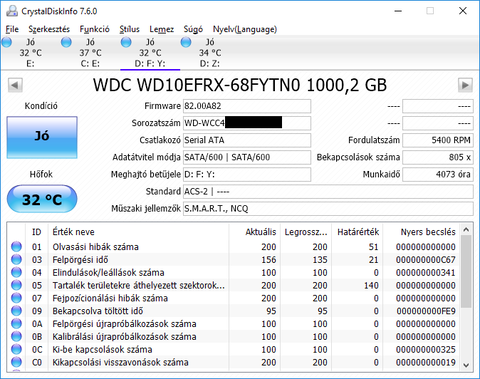Click status icon of attribute 01
Screen dimensions: 480x379
pyautogui.click(x=16, y=247)
